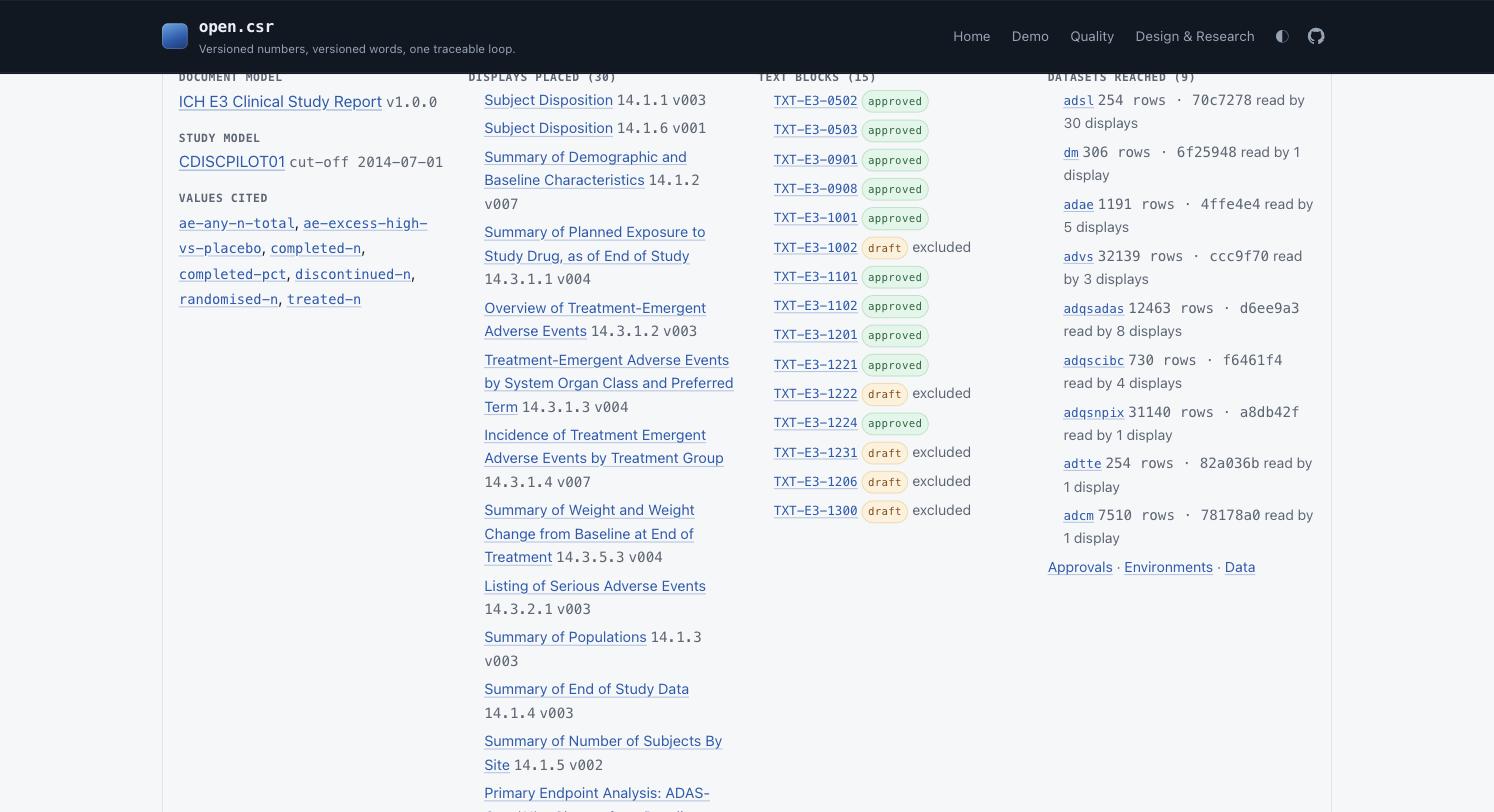Open the treated-n value link
Viewport: 1494px width, 812px height.
(x=324, y=299)
